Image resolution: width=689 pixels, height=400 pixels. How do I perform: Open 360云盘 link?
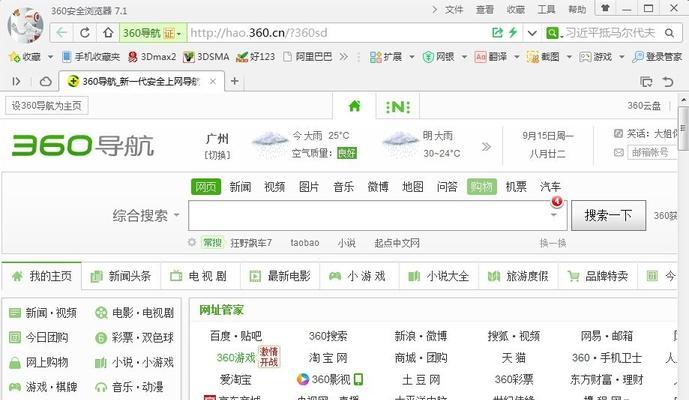[x=644, y=105]
